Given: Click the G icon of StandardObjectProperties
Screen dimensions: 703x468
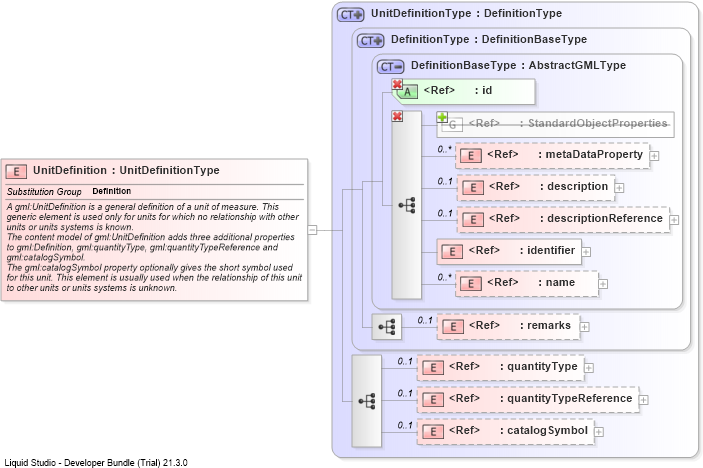Looking at the screenshot, I should 453,125.
